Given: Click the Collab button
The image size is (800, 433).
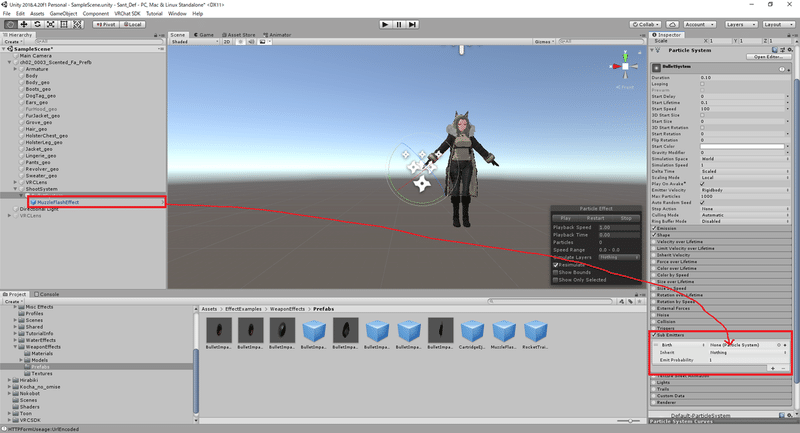Looking at the screenshot, I should 646,24.
